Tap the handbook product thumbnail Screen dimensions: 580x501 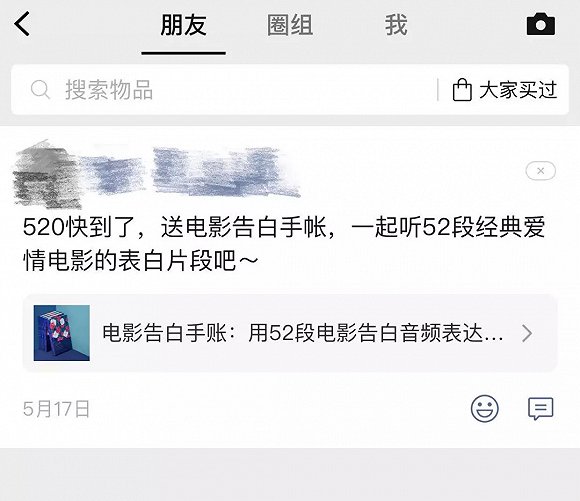tap(61, 333)
